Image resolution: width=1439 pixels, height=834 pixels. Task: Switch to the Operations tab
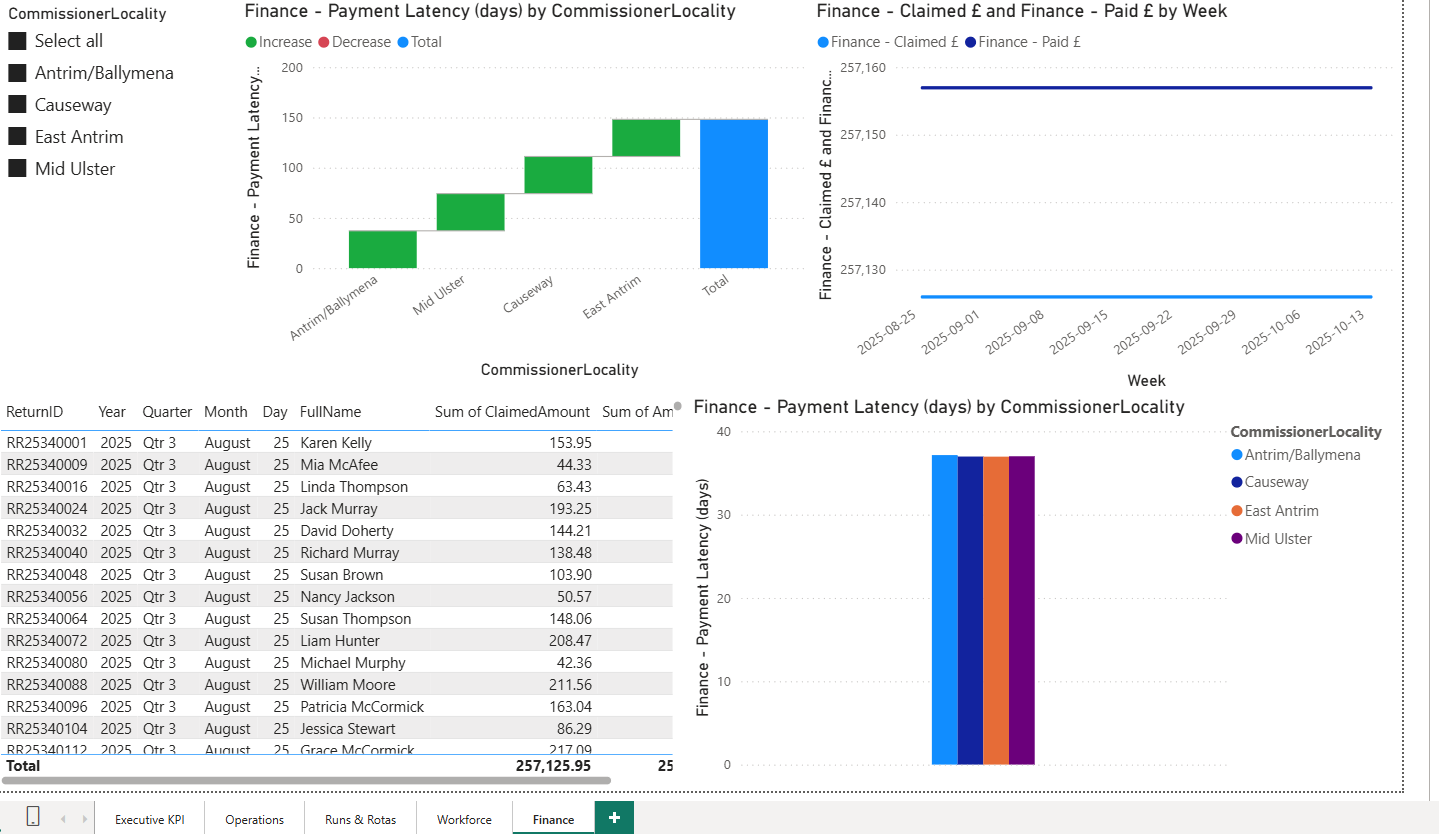(253, 817)
